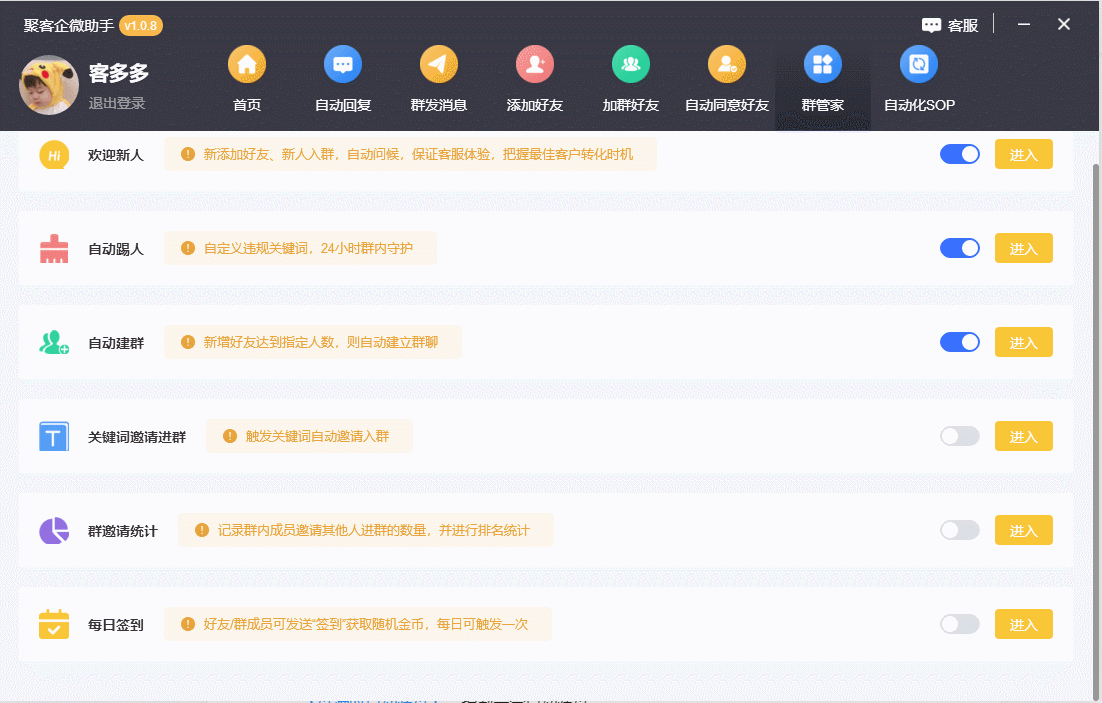Turn off the 自动建群 toggle
The image size is (1102, 703).
point(960,342)
